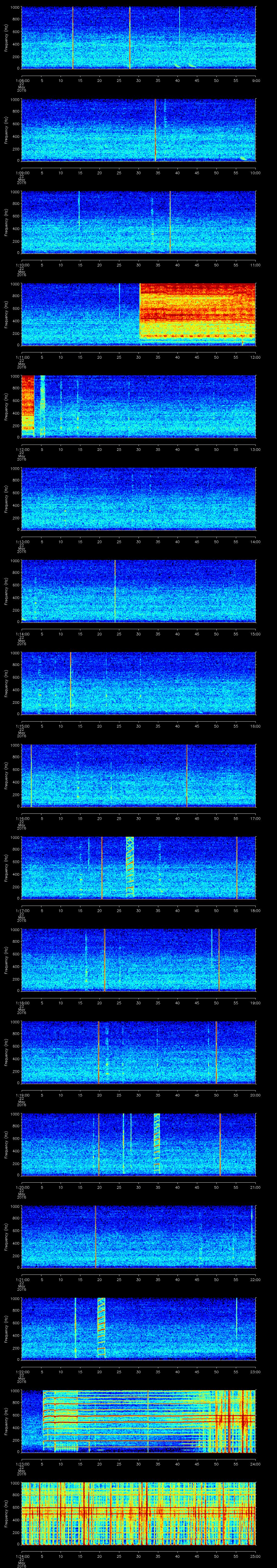The image size is (277, 1568).
Task: Click the "18:00" end time label
Action: 256,910
